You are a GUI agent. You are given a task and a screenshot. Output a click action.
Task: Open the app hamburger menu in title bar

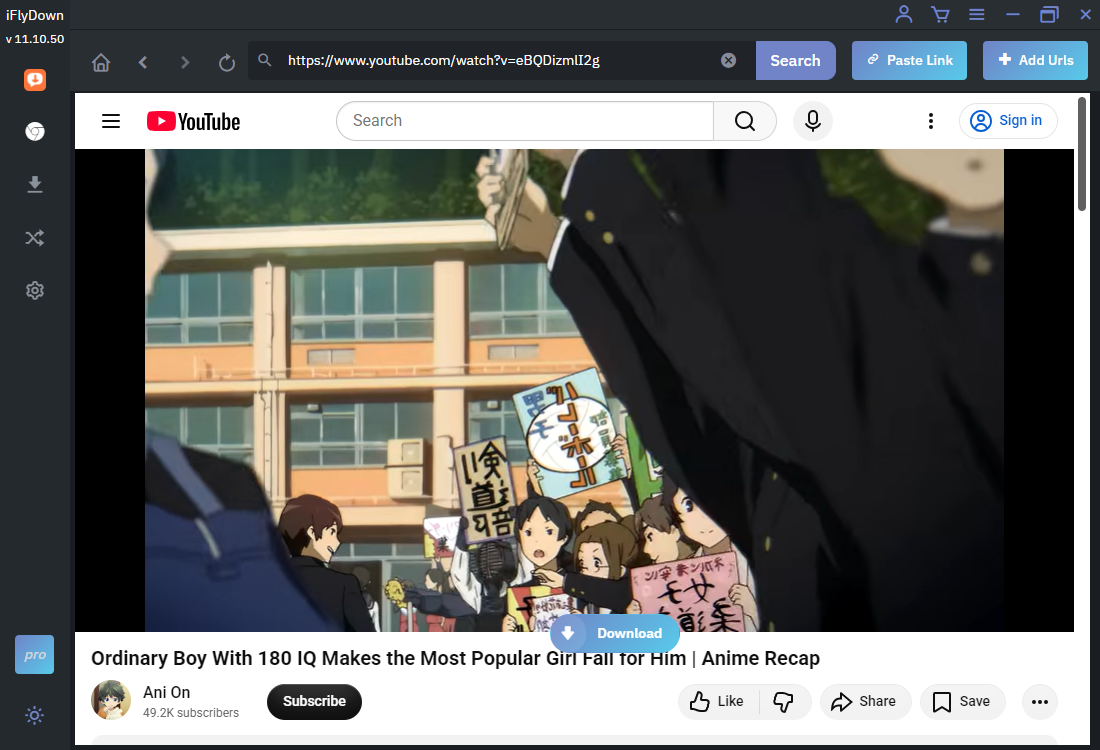[977, 14]
